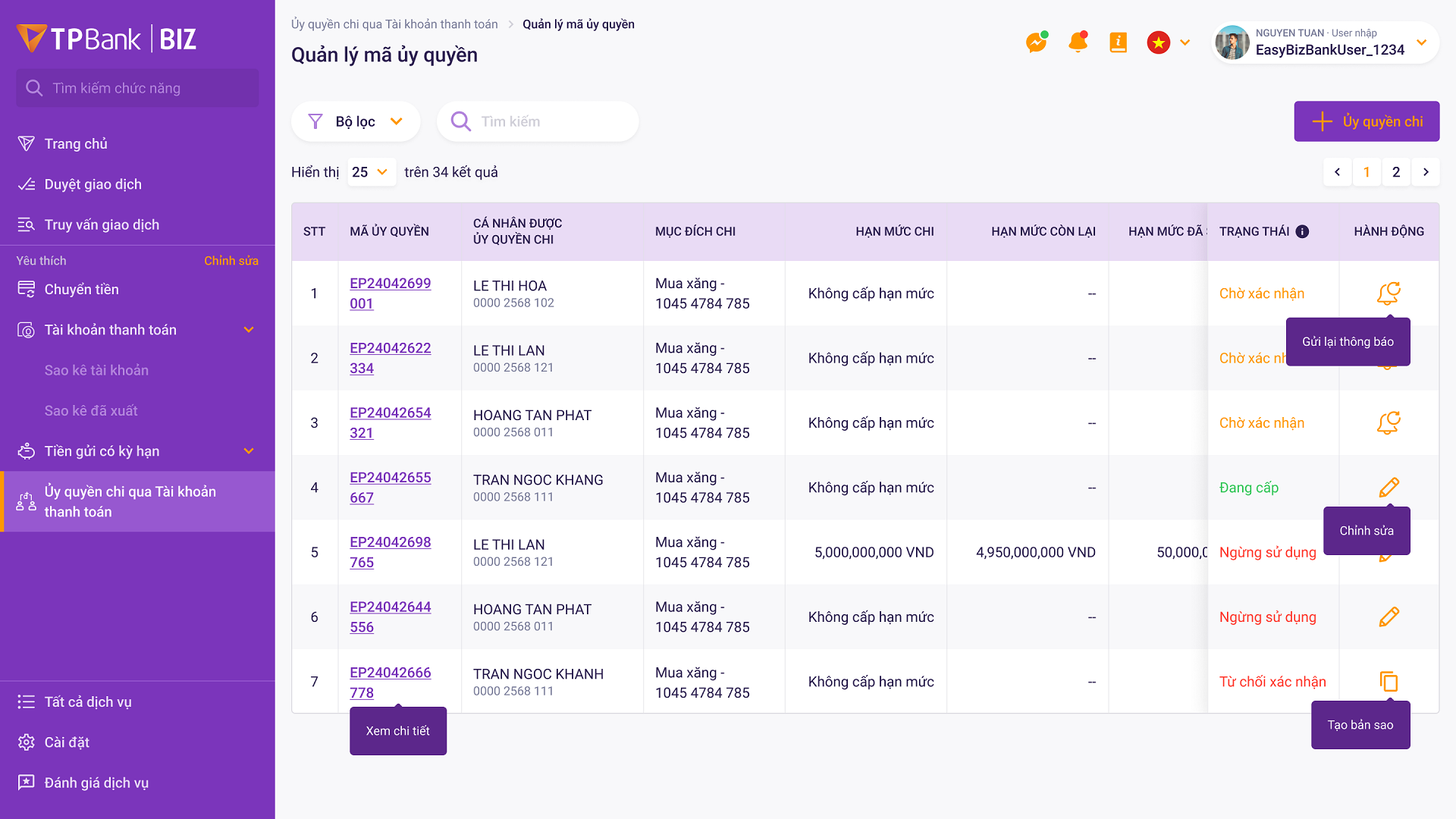This screenshot has width=1456, height=819.
Task: Edit authorization EP24042655 667 with pencil icon
Action: click(1389, 487)
